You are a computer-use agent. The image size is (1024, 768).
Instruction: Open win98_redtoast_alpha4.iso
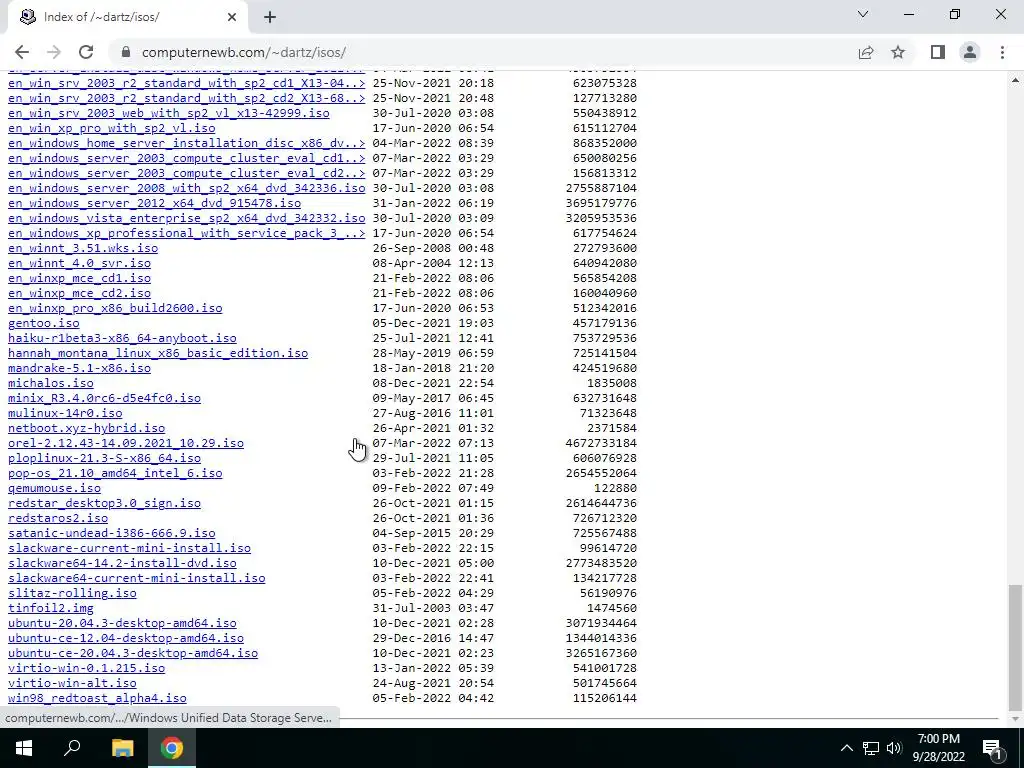pos(97,699)
